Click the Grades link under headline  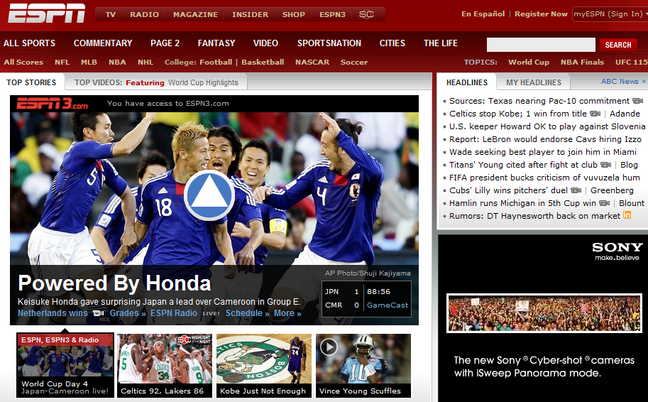click(x=127, y=313)
